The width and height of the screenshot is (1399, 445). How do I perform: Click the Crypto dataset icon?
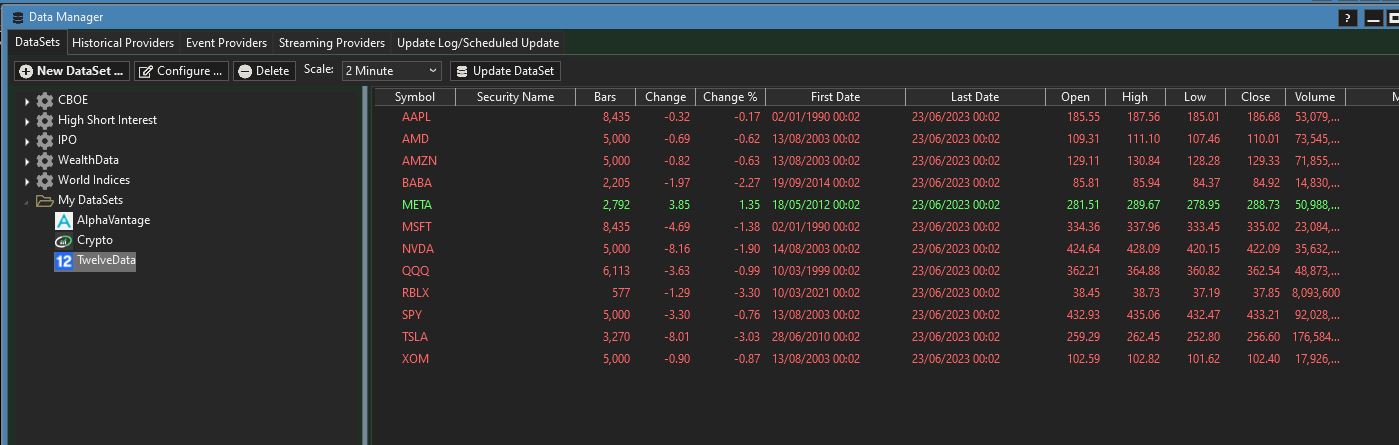(64, 240)
